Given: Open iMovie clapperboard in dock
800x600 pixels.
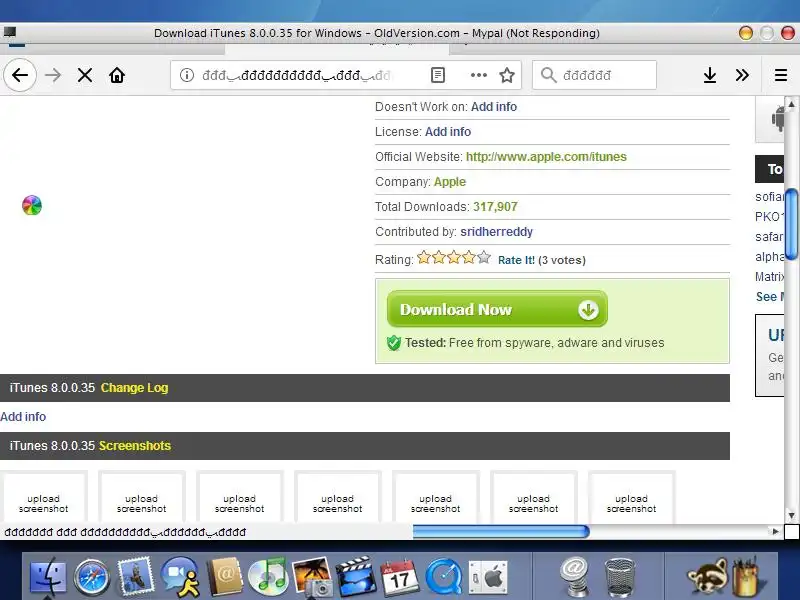Looking at the screenshot, I should click(356, 577).
